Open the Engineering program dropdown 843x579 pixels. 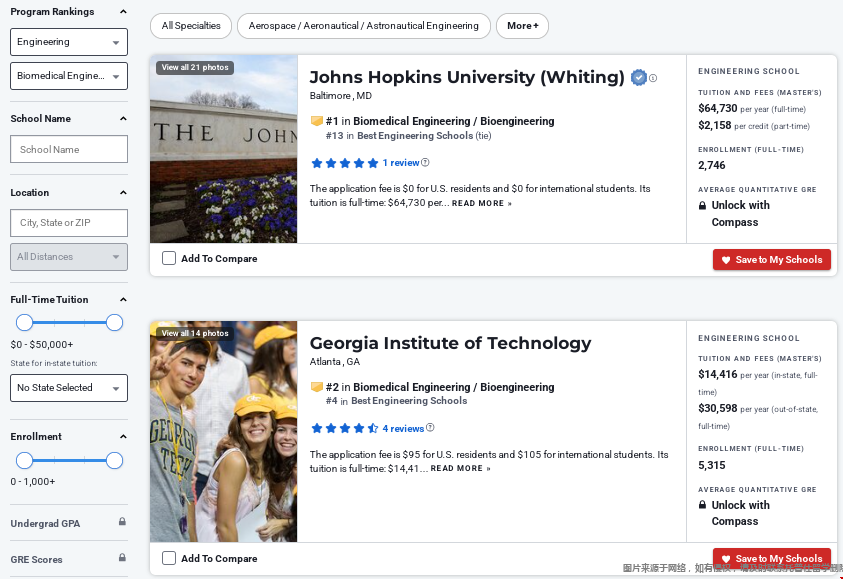pyautogui.click(x=69, y=42)
